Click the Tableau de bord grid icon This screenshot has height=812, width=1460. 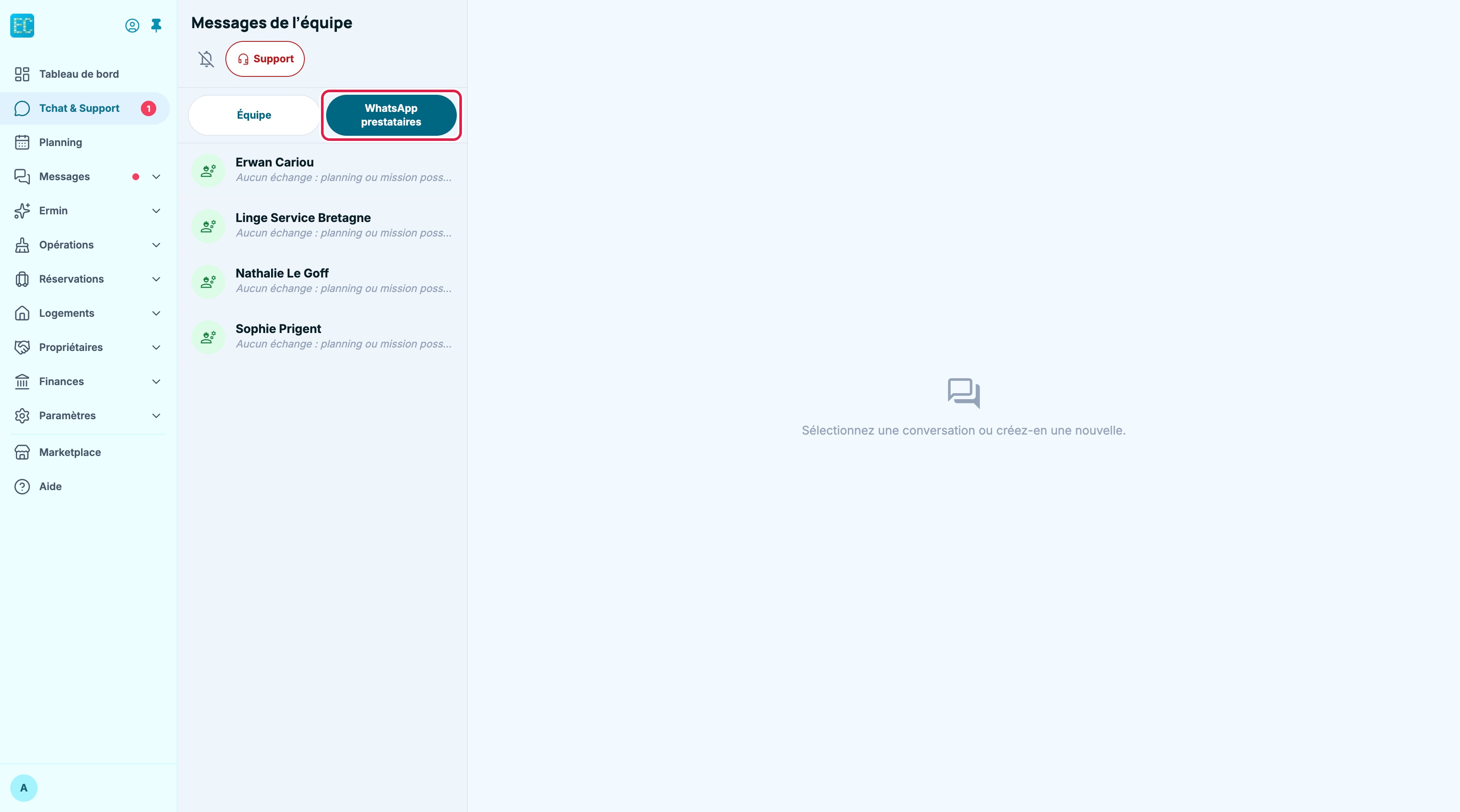[22, 74]
